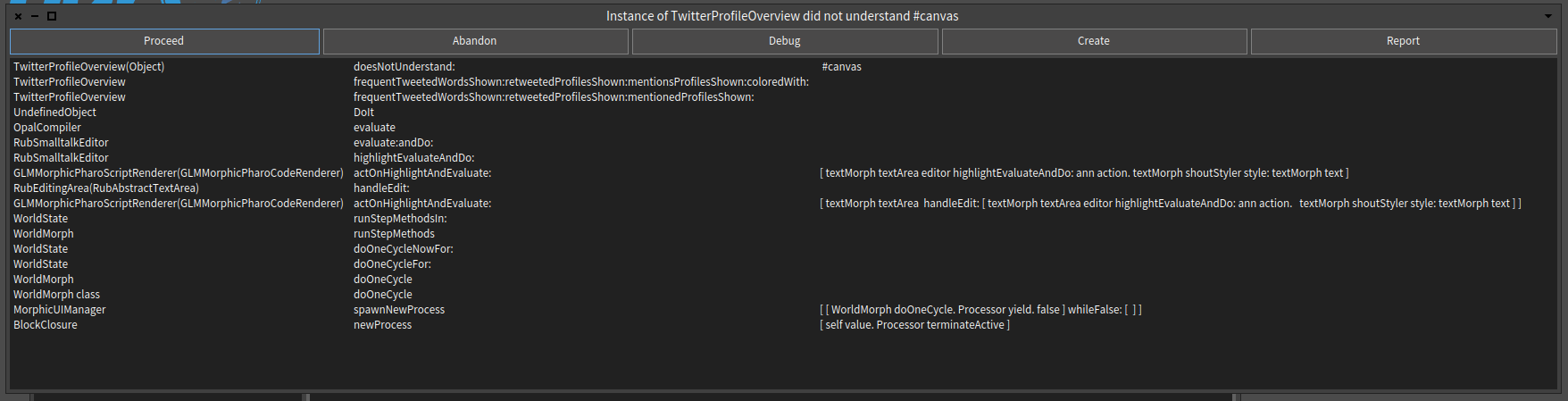Close the debugger window
The image size is (1568, 401).
[18, 16]
